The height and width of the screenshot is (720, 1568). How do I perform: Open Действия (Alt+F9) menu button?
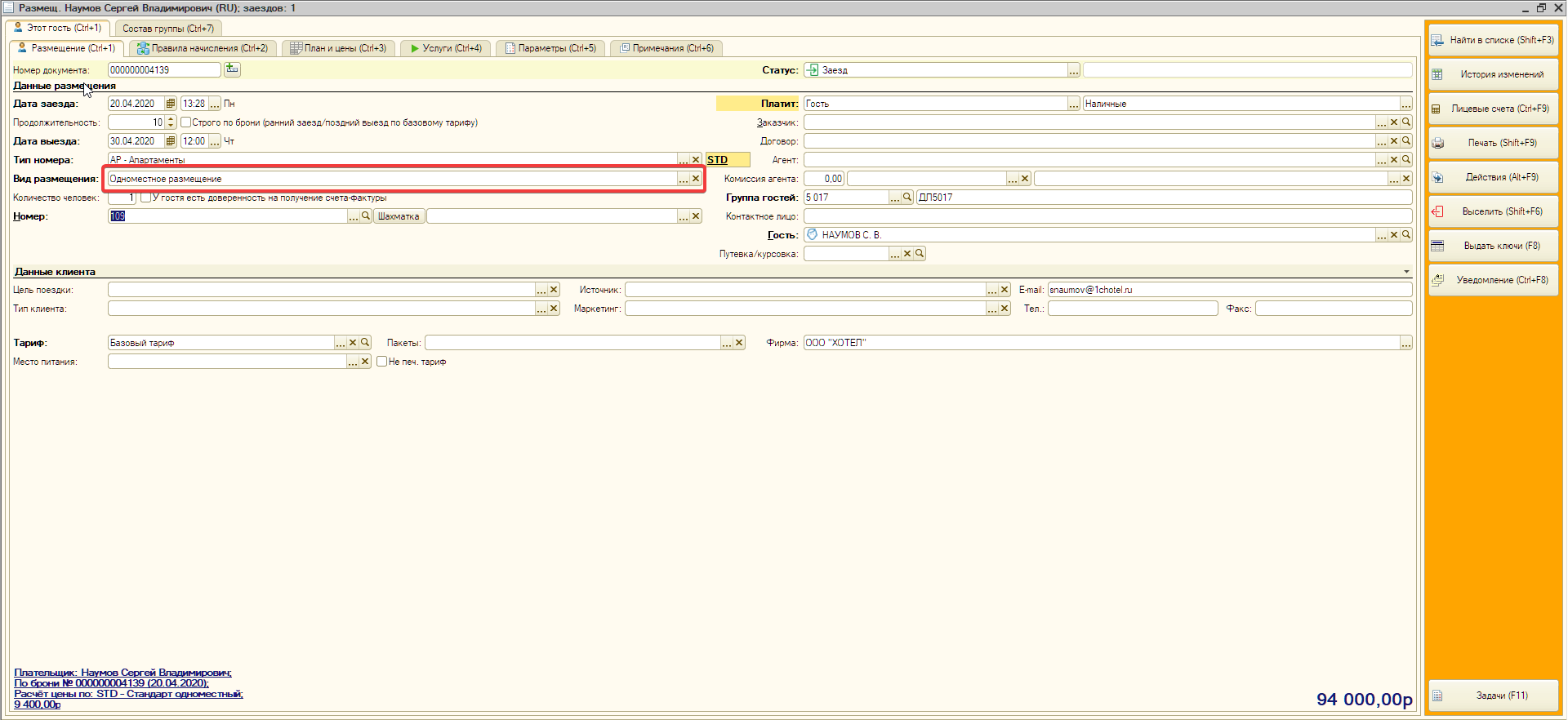tap(1493, 177)
